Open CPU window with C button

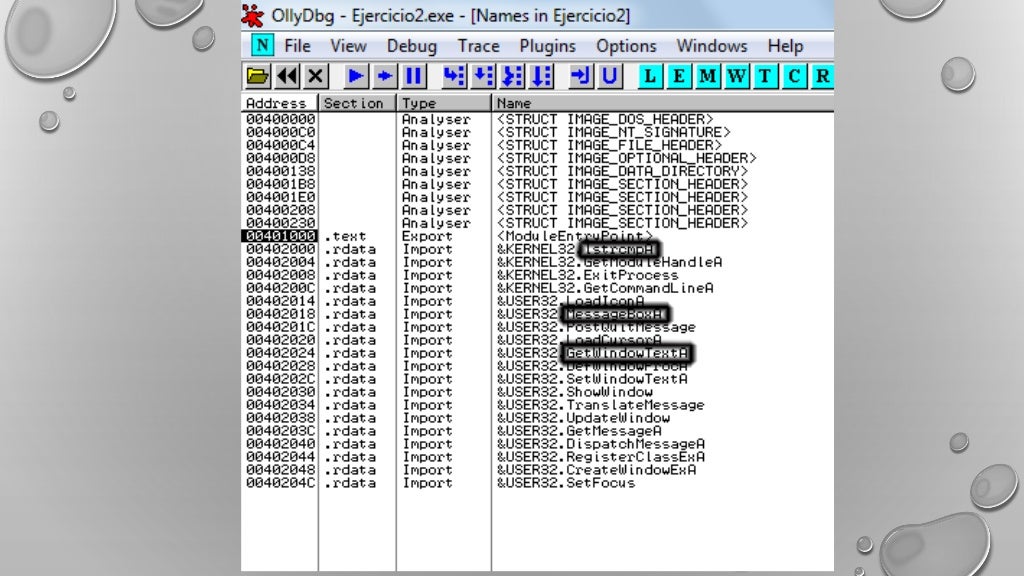click(x=793, y=76)
